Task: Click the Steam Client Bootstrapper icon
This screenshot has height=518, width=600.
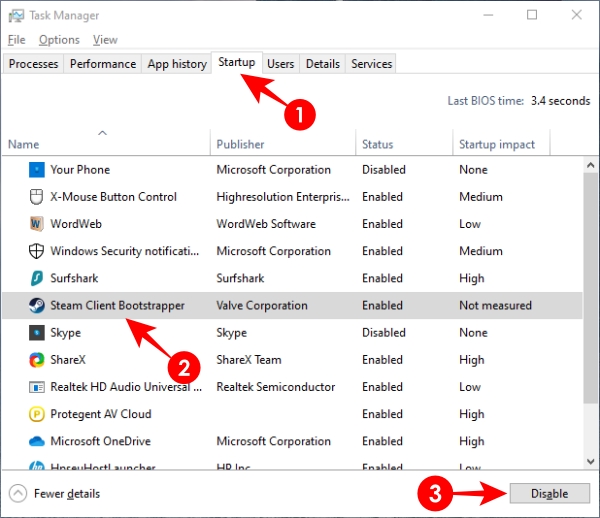Action: [x=36, y=305]
